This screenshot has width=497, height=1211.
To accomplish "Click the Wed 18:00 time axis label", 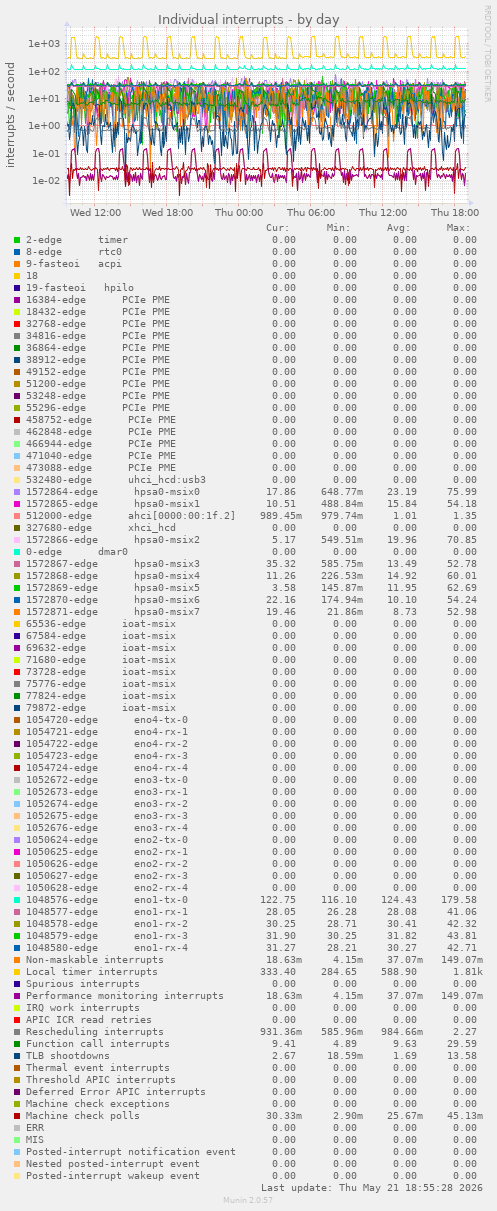I will coord(167,212).
